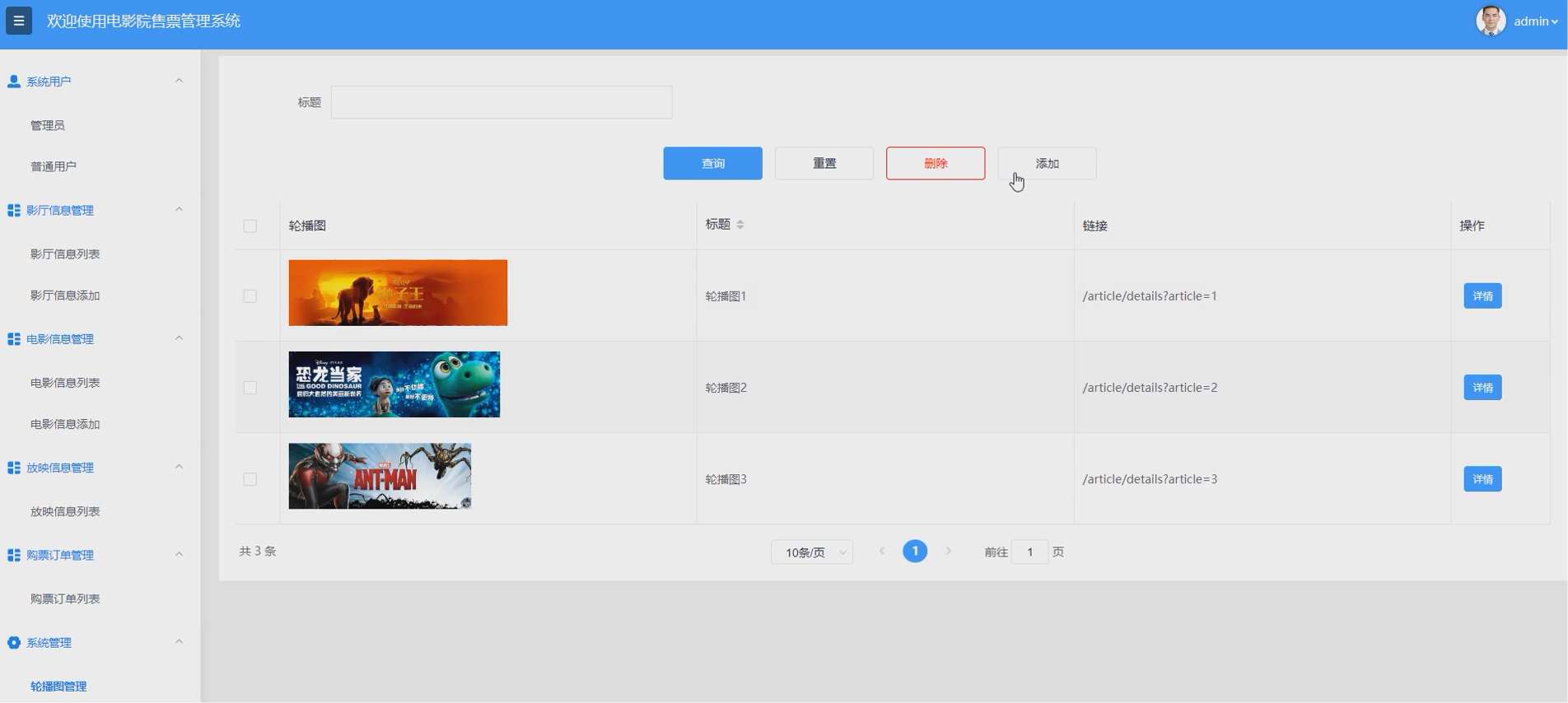
Task: Click the 查询 search button
Action: [713, 163]
